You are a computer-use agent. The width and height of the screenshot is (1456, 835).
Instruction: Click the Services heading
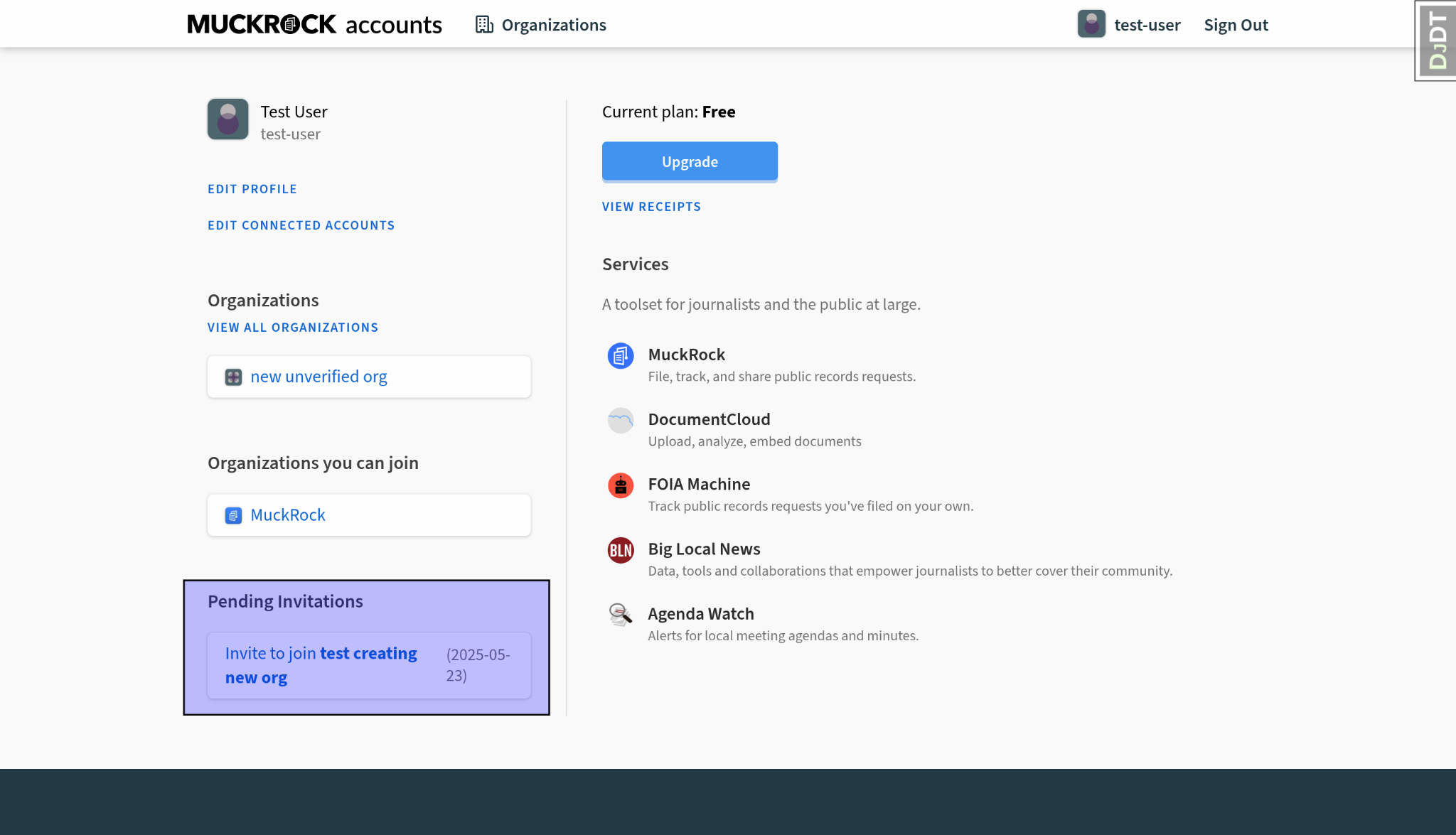[635, 264]
